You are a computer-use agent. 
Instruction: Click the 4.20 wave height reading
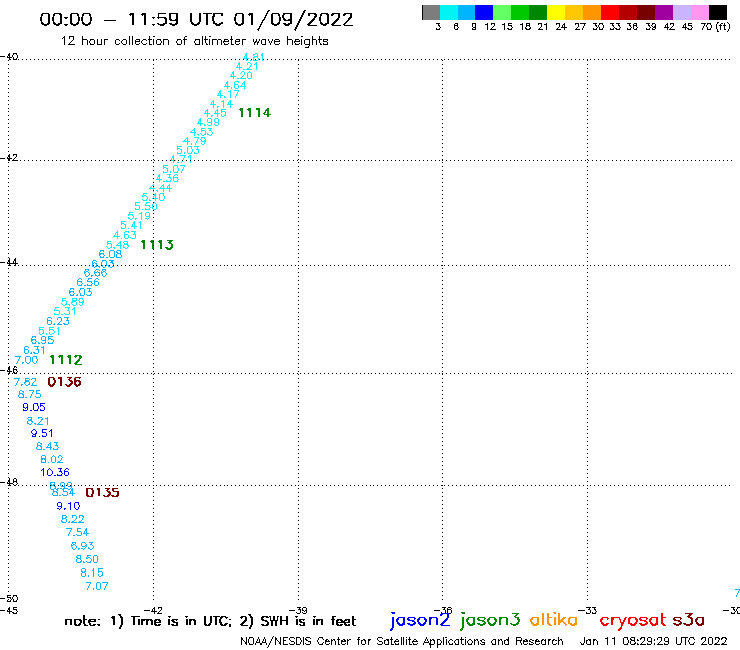[x=241, y=76]
